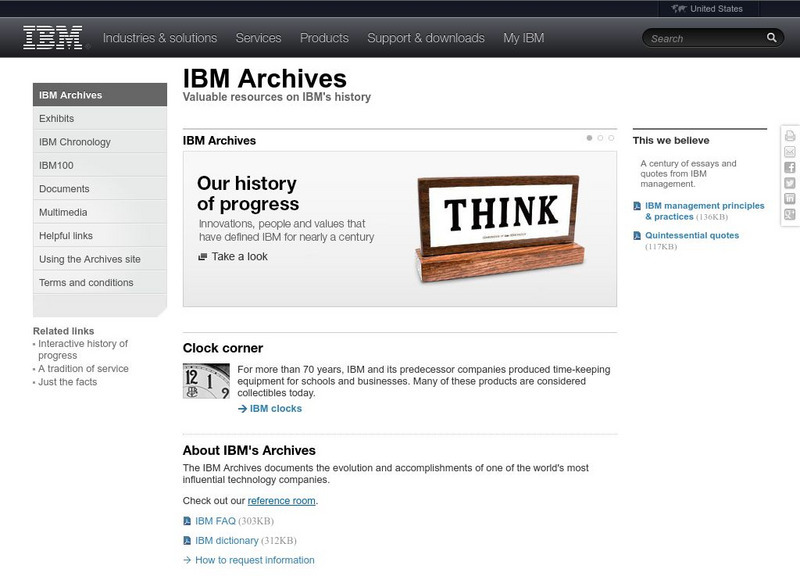Open Support & downloads menu
The width and height of the screenshot is (800, 576).
pyautogui.click(x=426, y=38)
